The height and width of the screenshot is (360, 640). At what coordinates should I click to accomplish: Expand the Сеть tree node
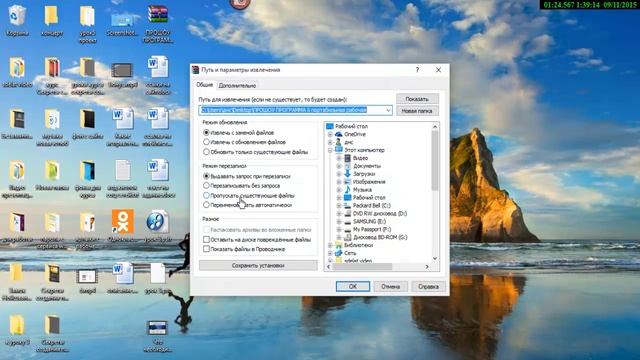330,253
